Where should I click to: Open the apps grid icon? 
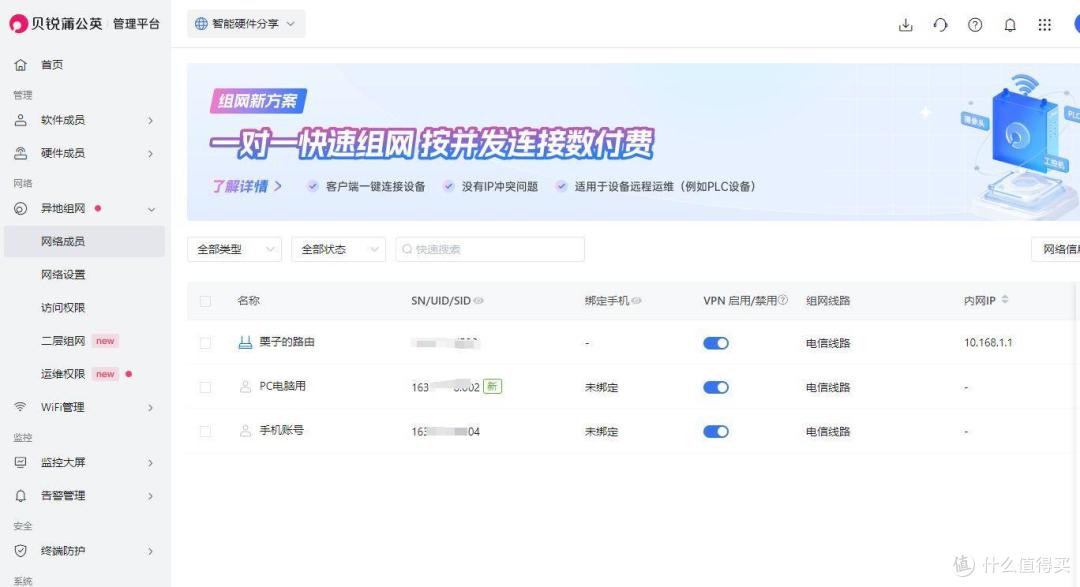(x=1044, y=25)
